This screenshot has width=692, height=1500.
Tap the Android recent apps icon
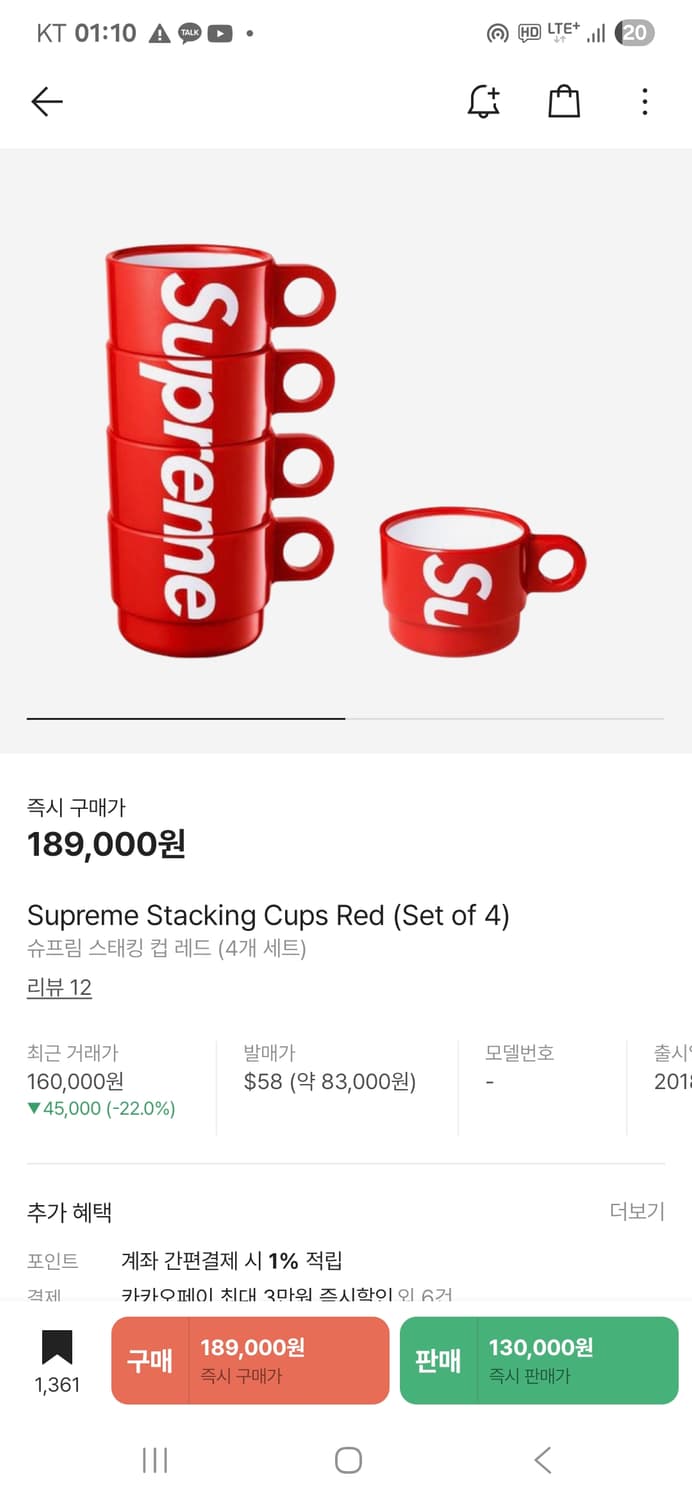coord(155,1460)
